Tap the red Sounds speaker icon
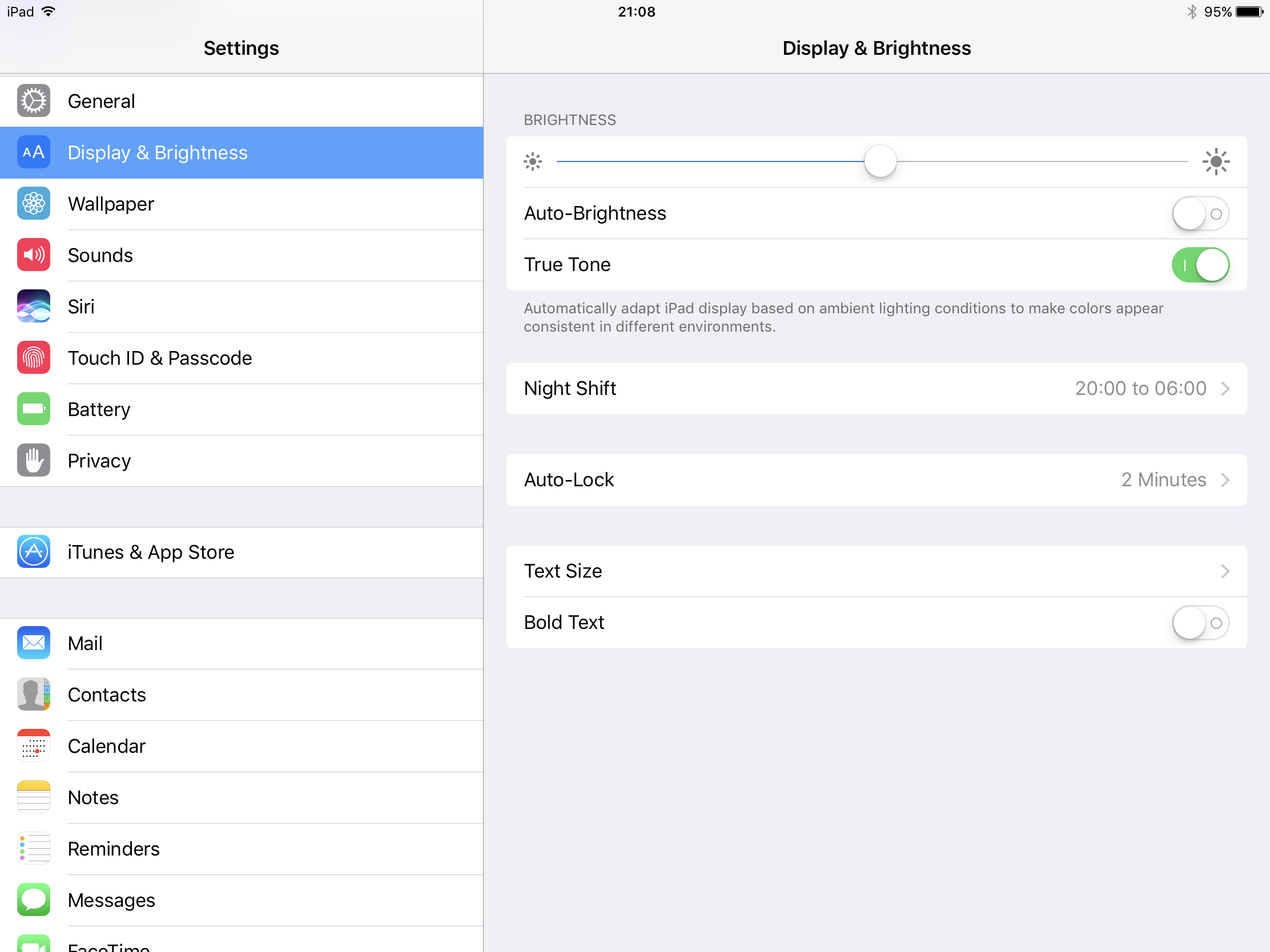 tap(33, 255)
